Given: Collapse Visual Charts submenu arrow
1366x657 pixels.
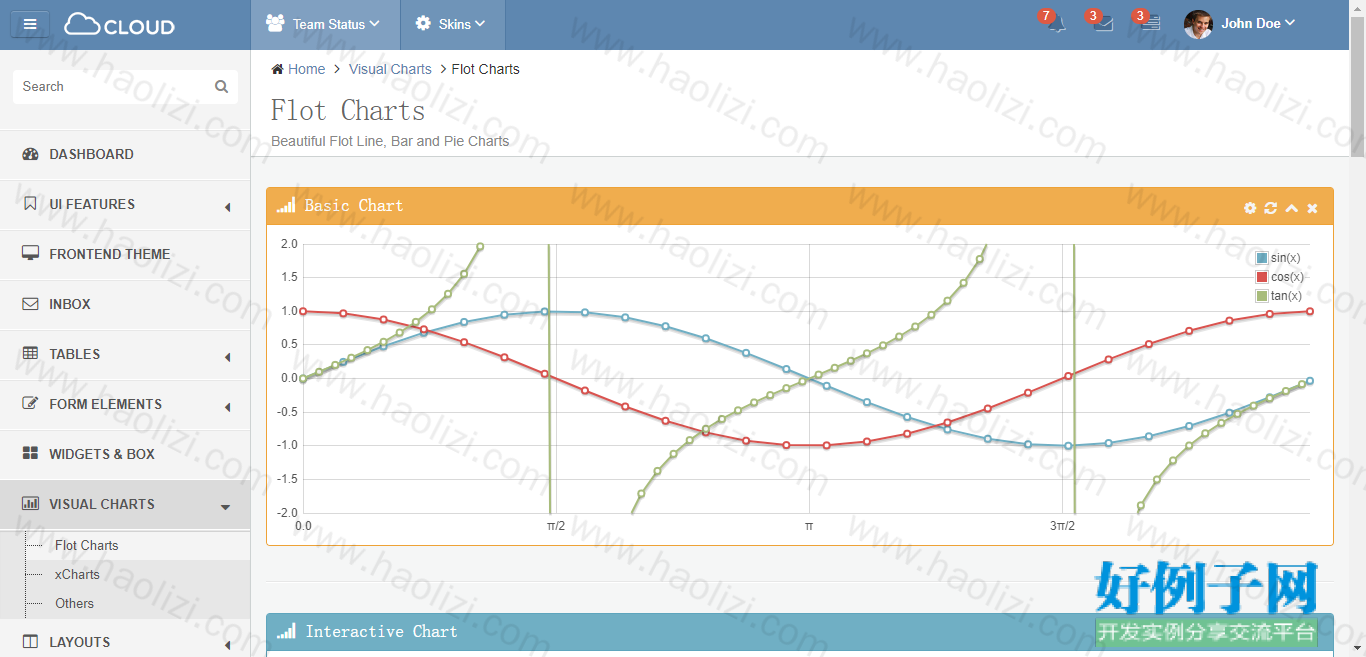Looking at the screenshot, I should (226, 508).
